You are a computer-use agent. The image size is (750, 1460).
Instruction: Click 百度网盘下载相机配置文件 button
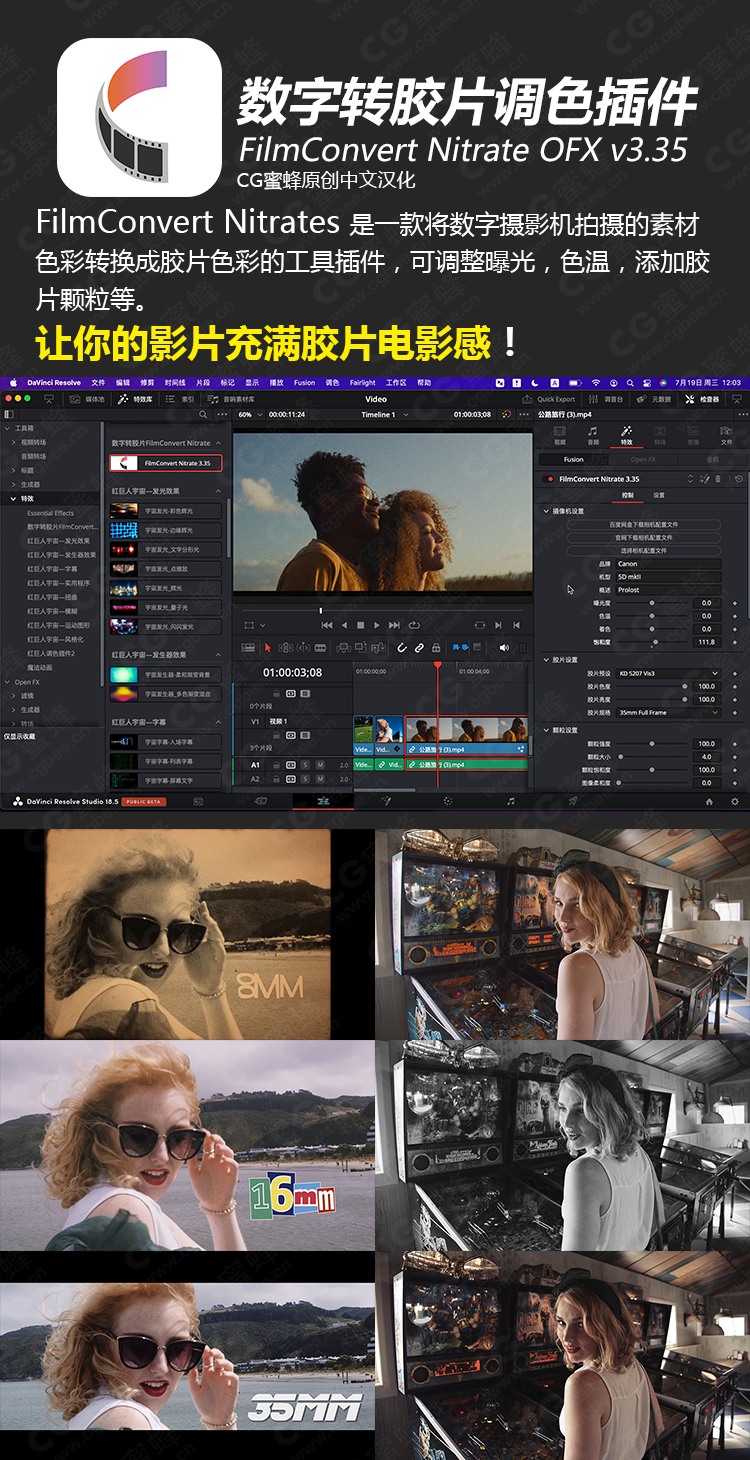pos(644,525)
